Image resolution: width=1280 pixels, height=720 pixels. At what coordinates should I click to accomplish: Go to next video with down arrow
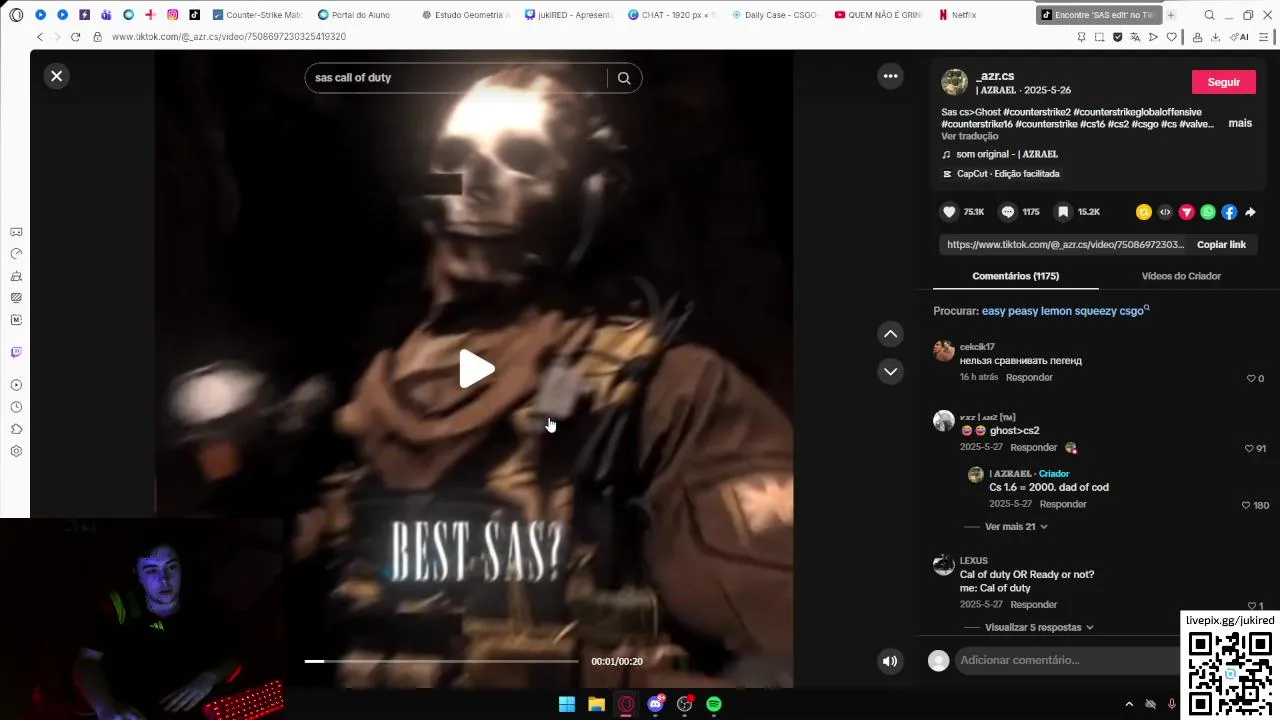click(890, 371)
